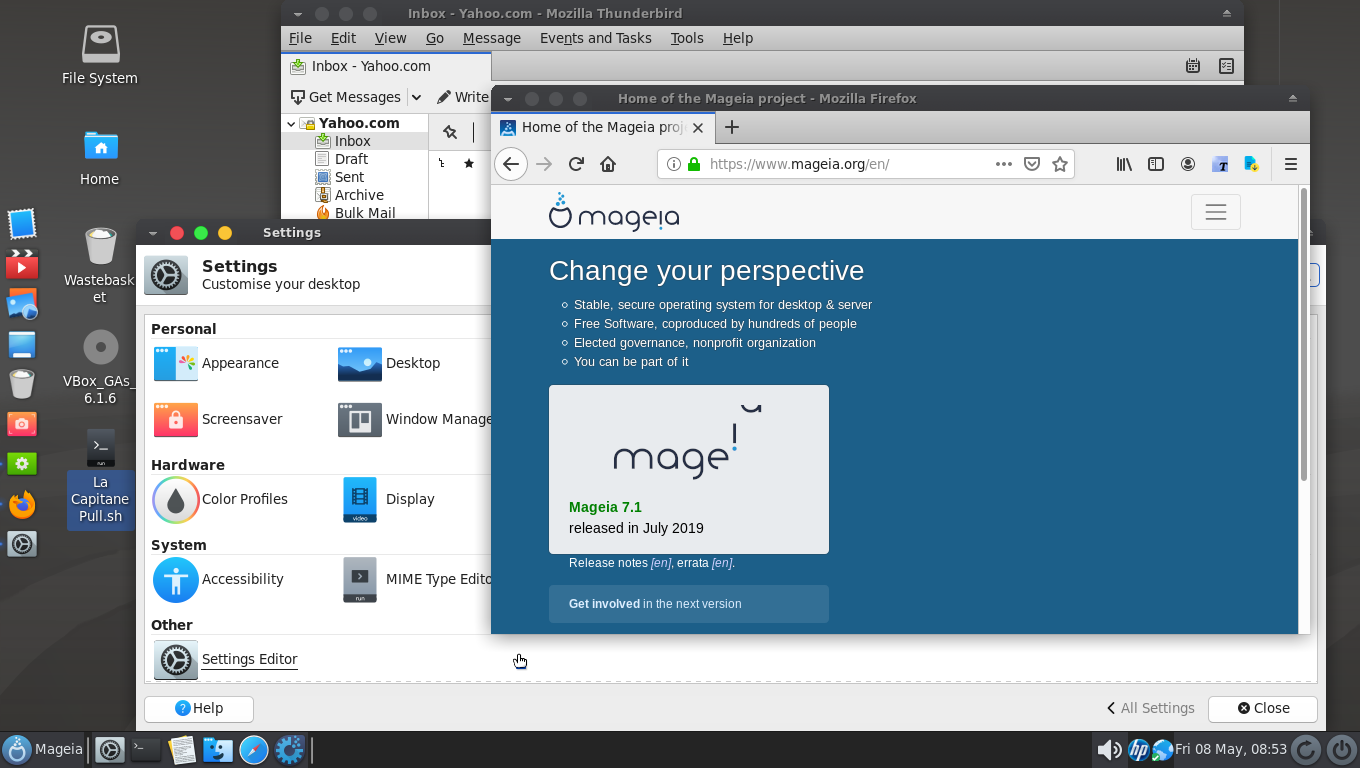Open Firefox window title bar menu arrow

(x=508, y=99)
